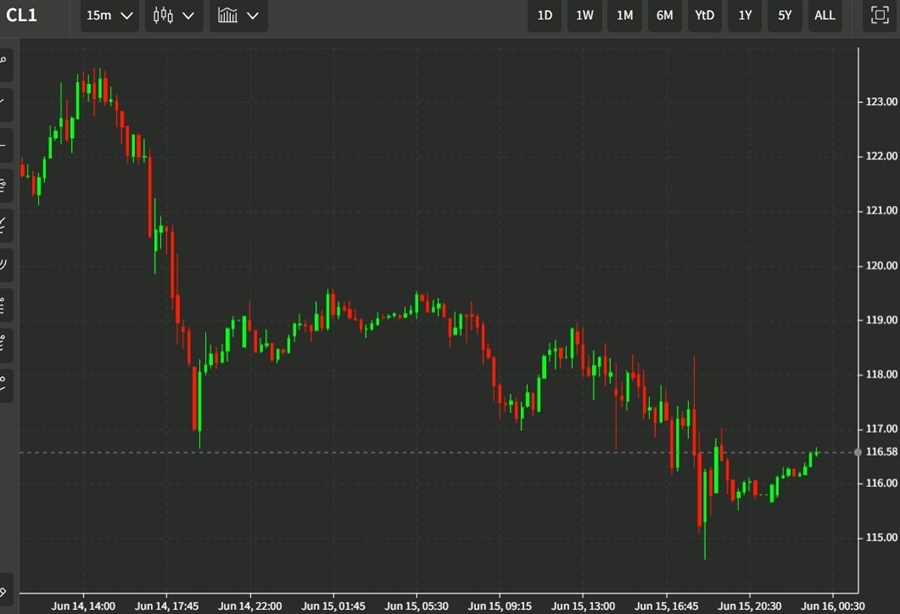Image resolution: width=900 pixels, height=614 pixels.
Task: Click the Jun 15, 13:00 time label
Action: point(583,606)
